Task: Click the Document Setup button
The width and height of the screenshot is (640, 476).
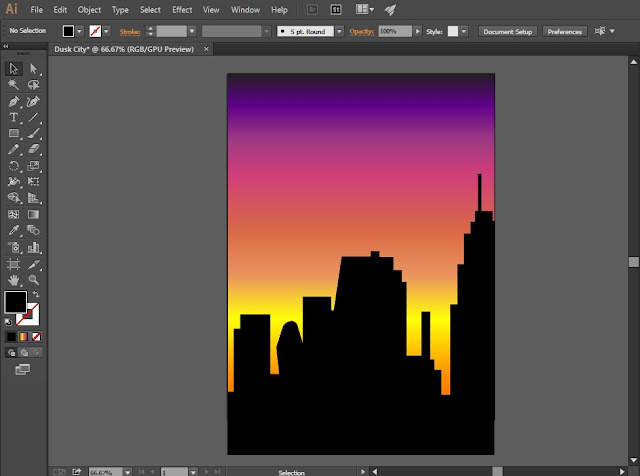Action: tap(509, 32)
